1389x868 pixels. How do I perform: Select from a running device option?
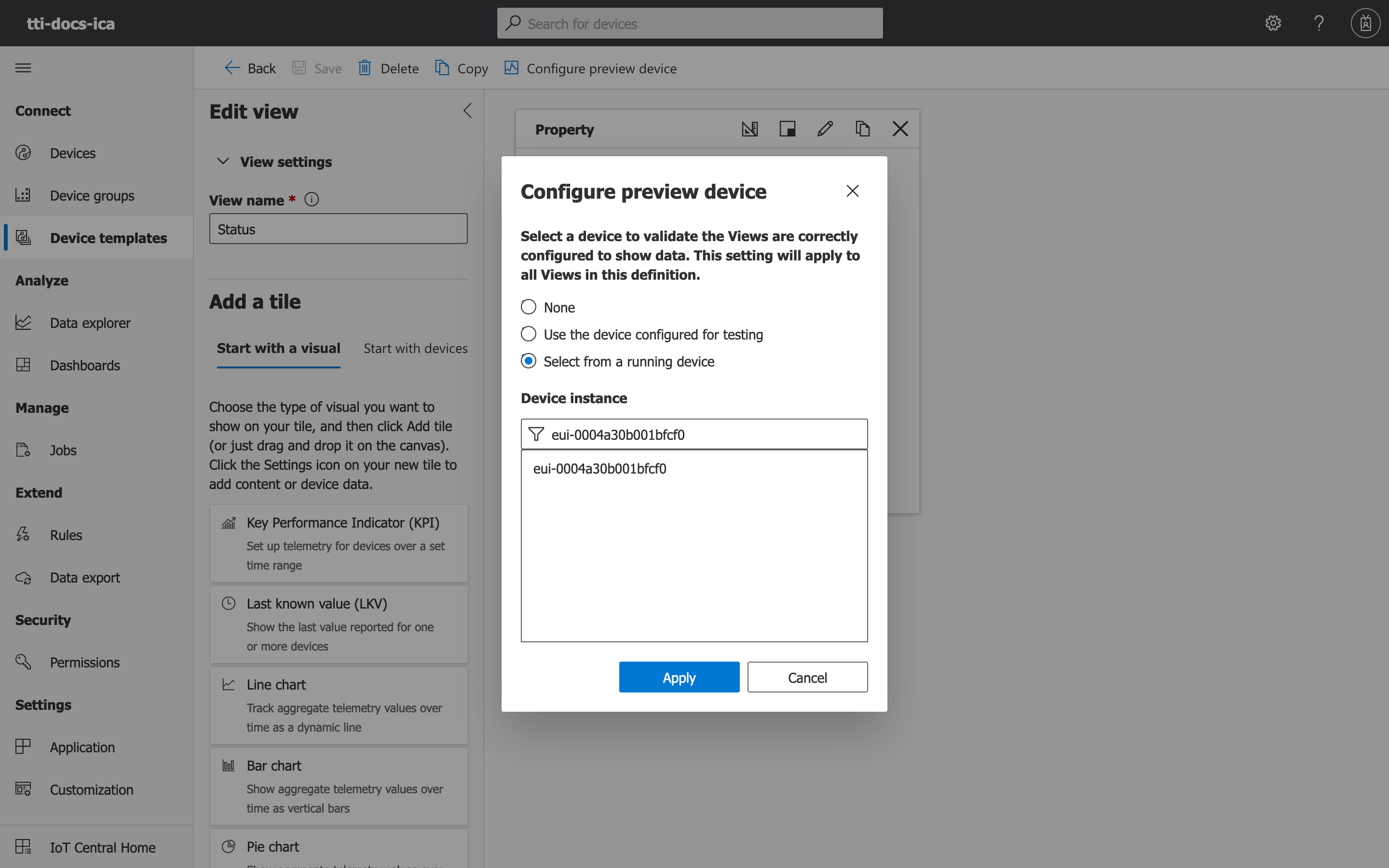pyautogui.click(x=528, y=361)
